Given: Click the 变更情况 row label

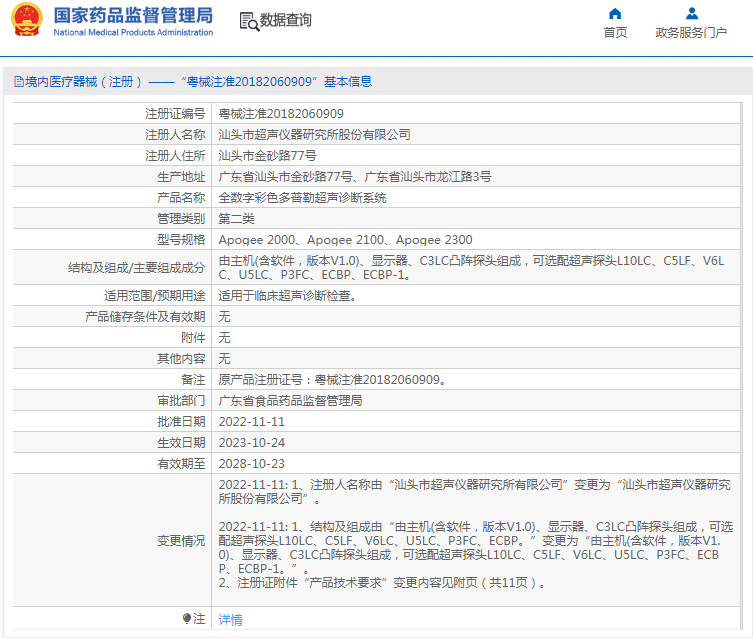Looking at the screenshot, I should coord(181,540).
